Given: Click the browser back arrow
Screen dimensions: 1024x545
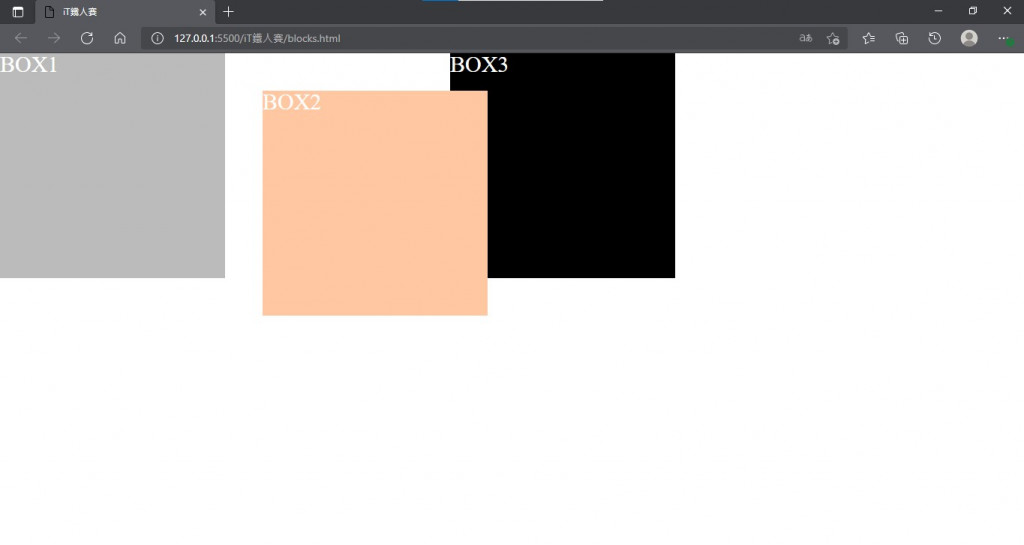Looking at the screenshot, I should [21, 39].
